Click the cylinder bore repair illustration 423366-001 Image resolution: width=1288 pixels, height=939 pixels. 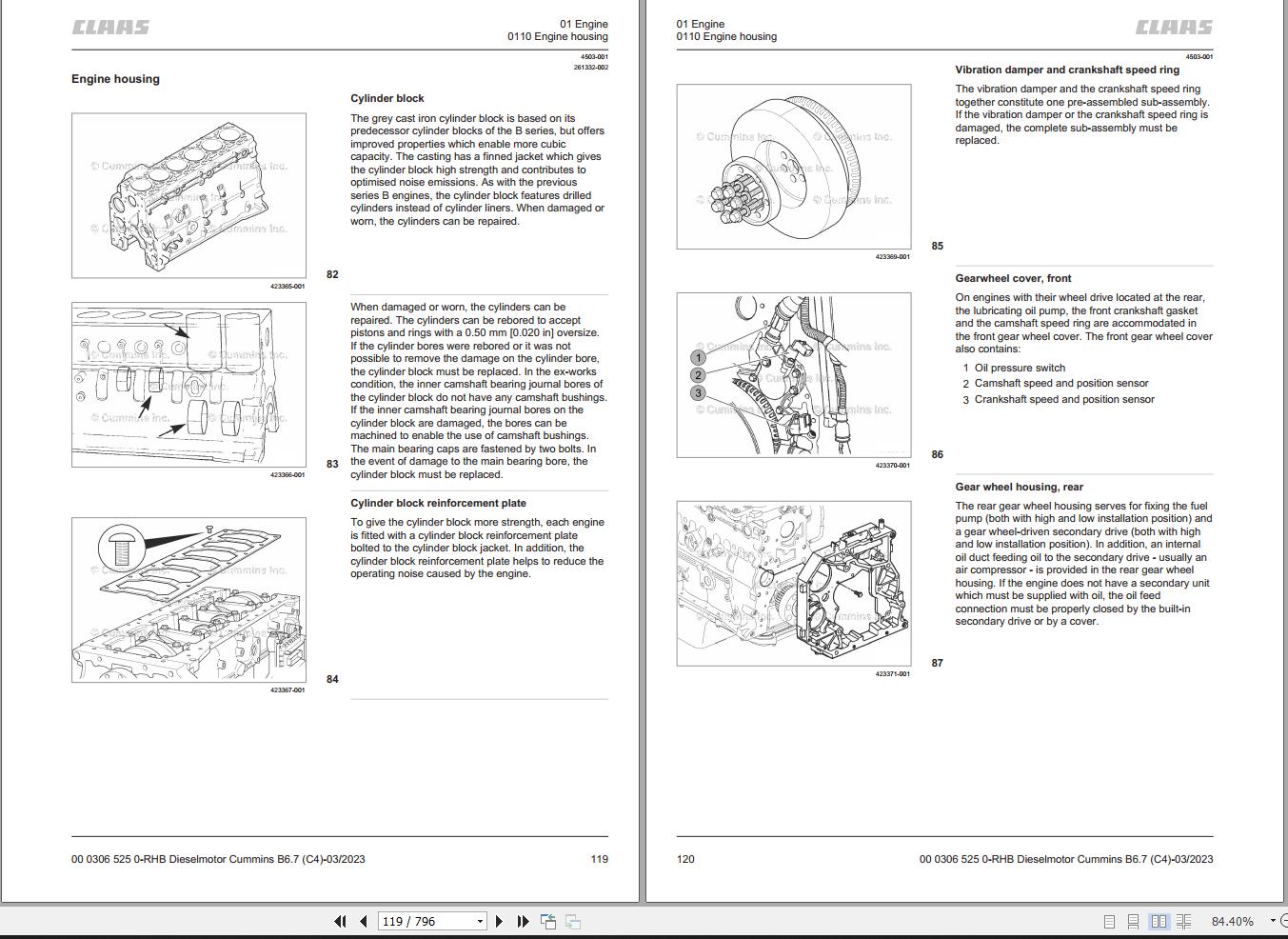click(188, 385)
